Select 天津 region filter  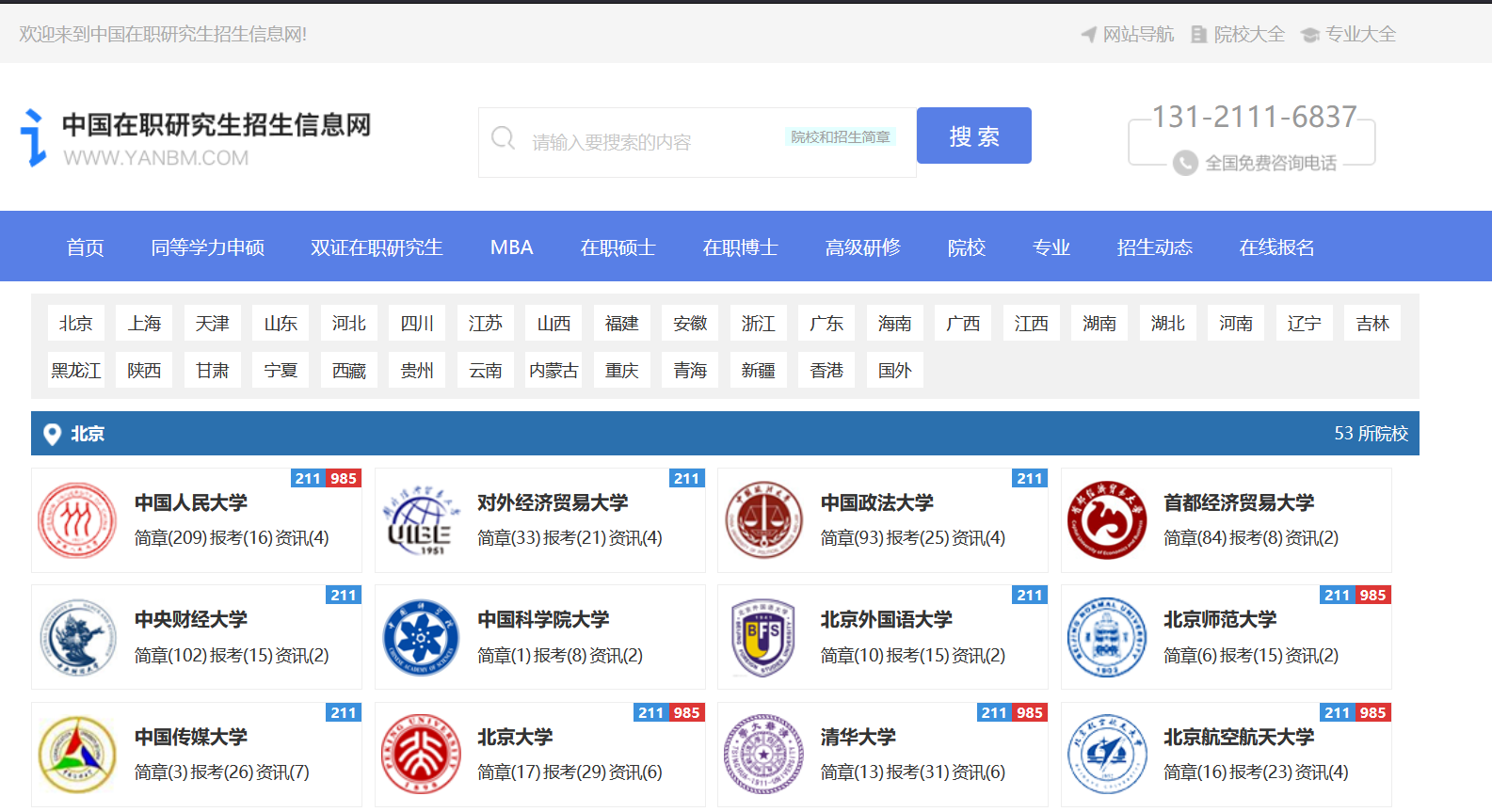213,323
